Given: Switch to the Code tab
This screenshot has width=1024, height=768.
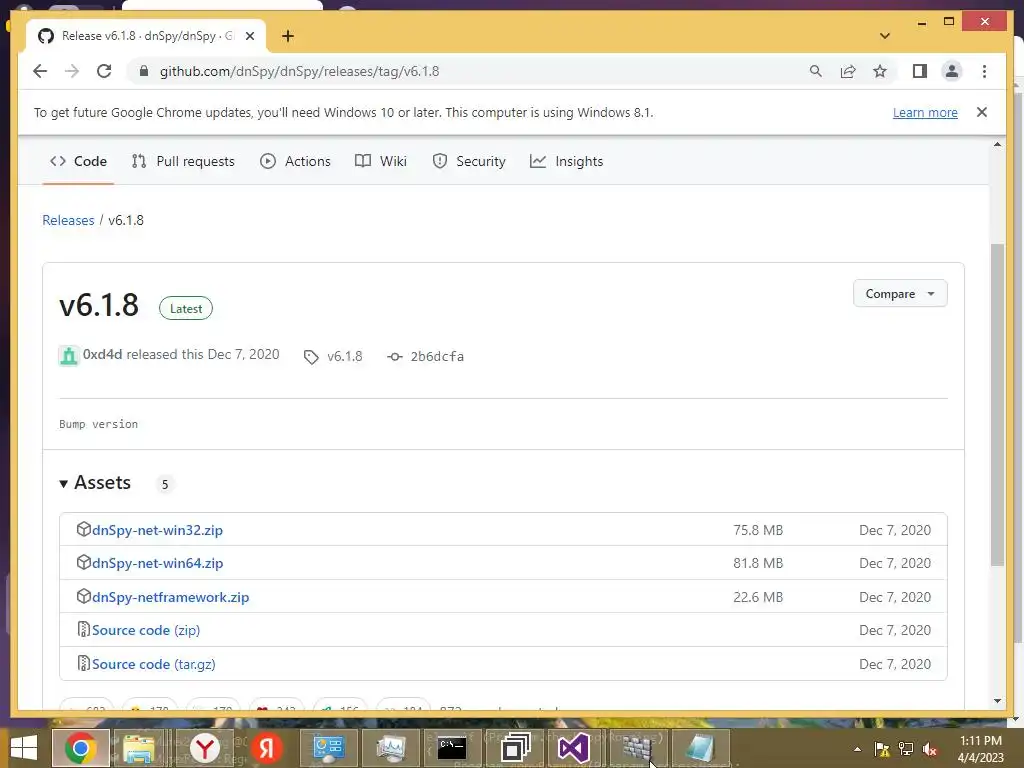Looking at the screenshot, I should click(x=78, y=161).
